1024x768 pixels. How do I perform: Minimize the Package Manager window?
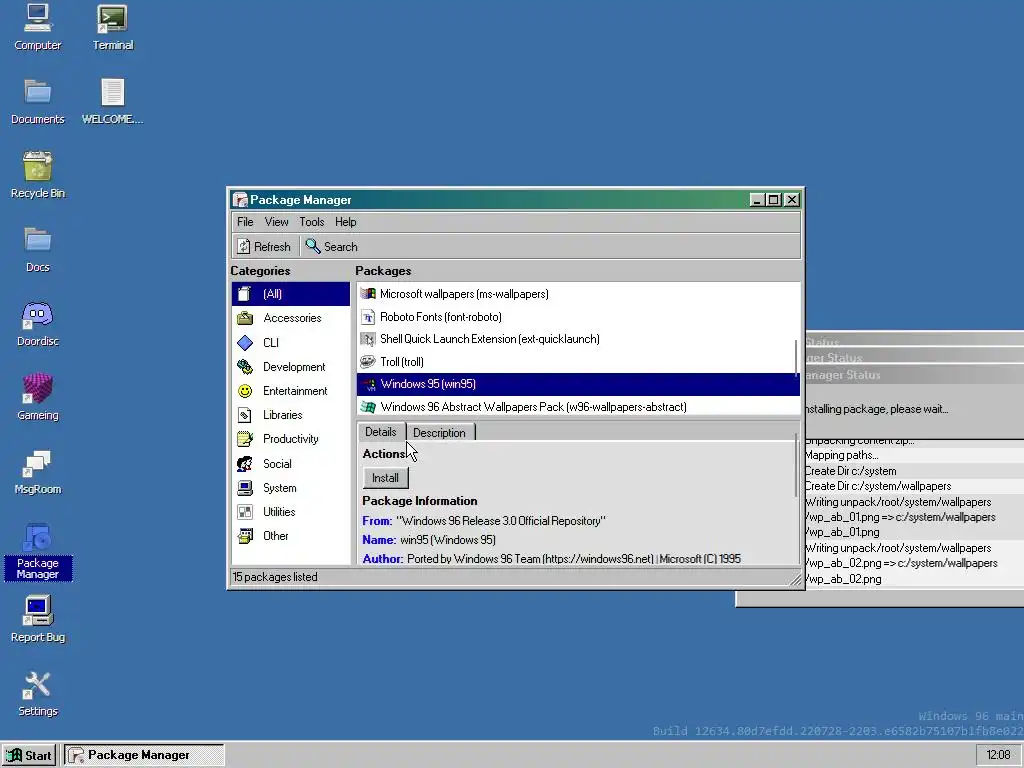[x=756, y=200]
